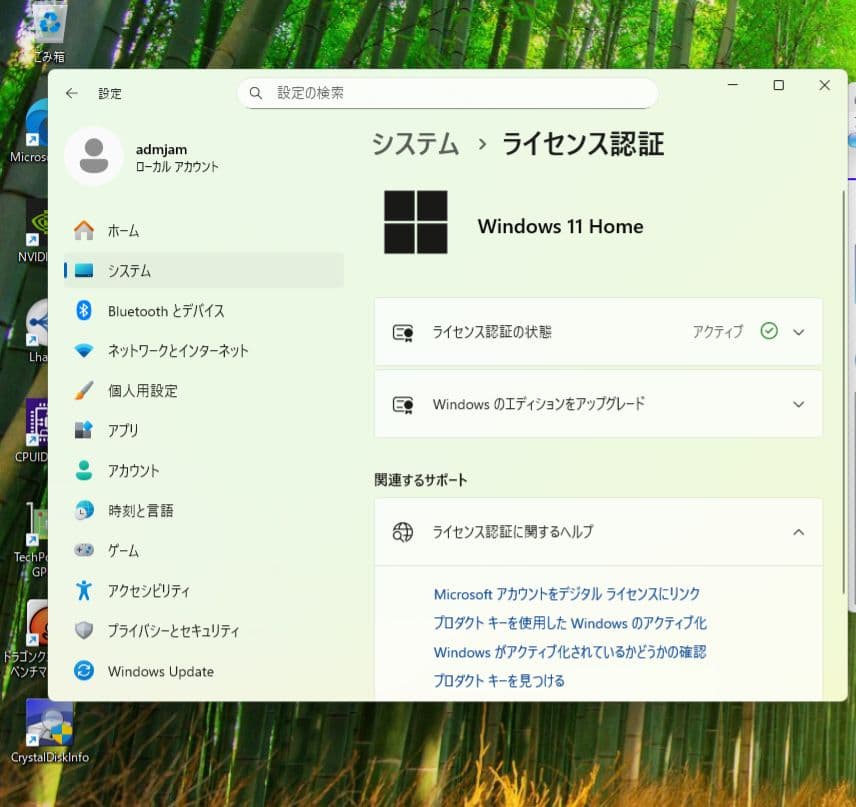Open プライバシーとセキュリティ settings
This screenshot has width=856, height=807.
pyautogui.click(x=173, y=631)
